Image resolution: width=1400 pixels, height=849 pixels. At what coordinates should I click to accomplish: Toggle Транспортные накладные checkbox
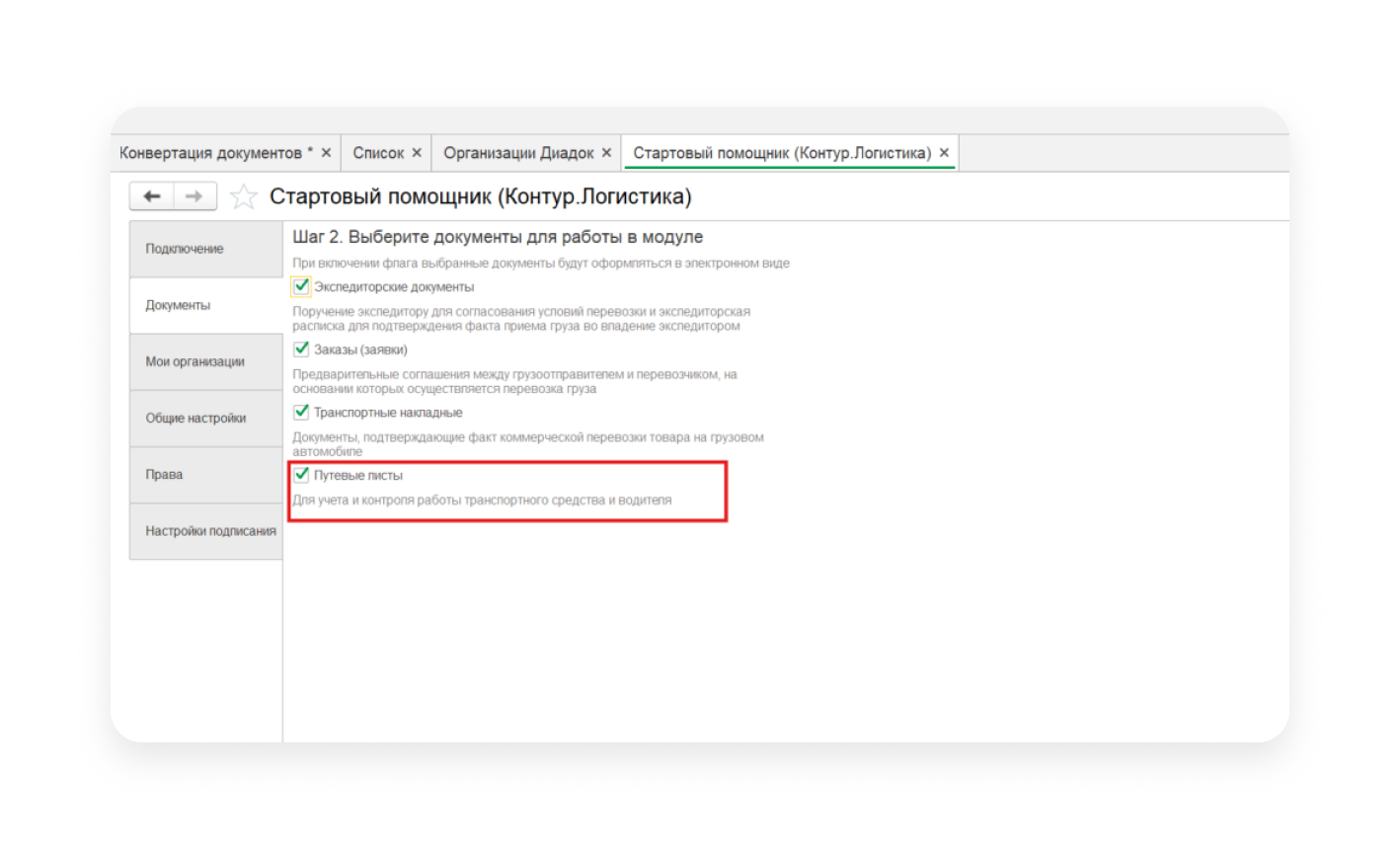301,412
